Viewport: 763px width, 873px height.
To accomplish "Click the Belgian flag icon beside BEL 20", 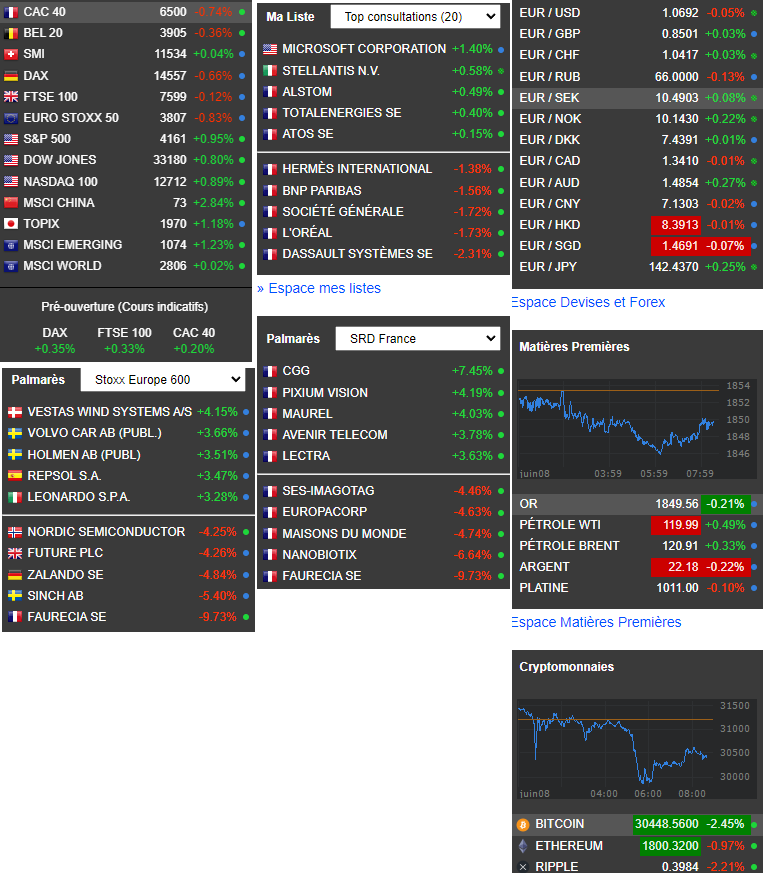I will [x=11, y=33].
